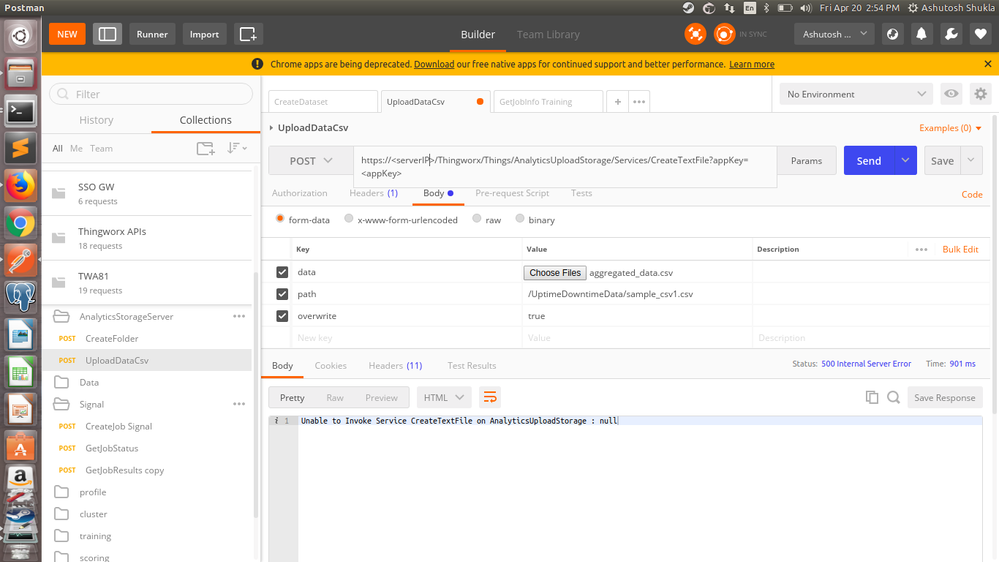Open the Test Results tab
Image resolution: width=999 pixels, height=562 pixels.
pyautogui.click(x=471, y=366)
